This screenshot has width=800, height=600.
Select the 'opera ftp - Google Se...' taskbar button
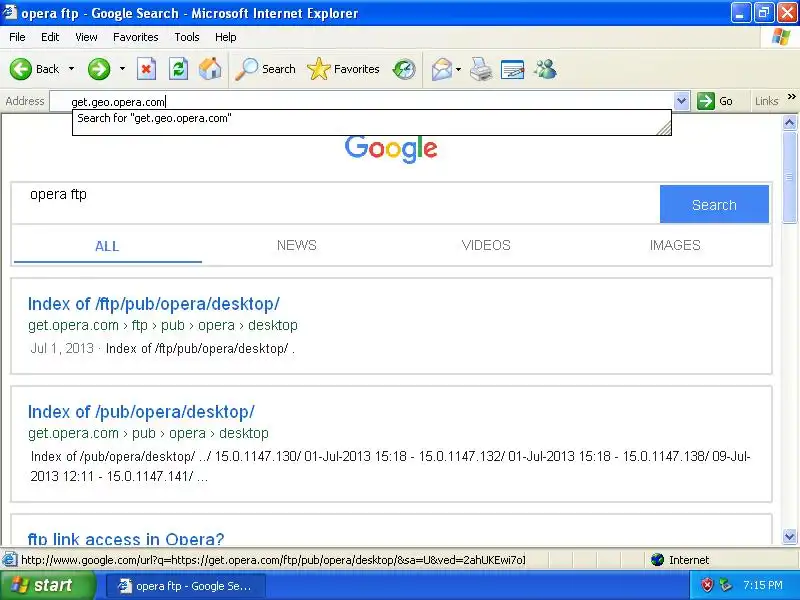click(186, 586)
